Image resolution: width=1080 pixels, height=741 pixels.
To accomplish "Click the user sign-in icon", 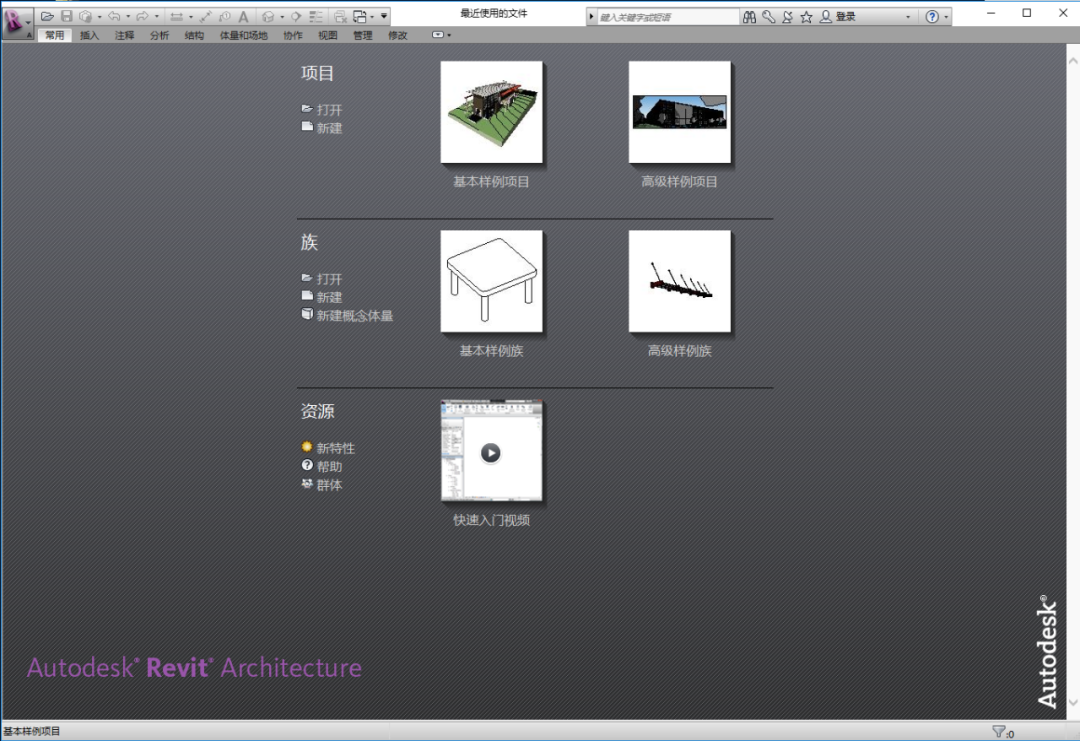I will [x=825, y=17].
